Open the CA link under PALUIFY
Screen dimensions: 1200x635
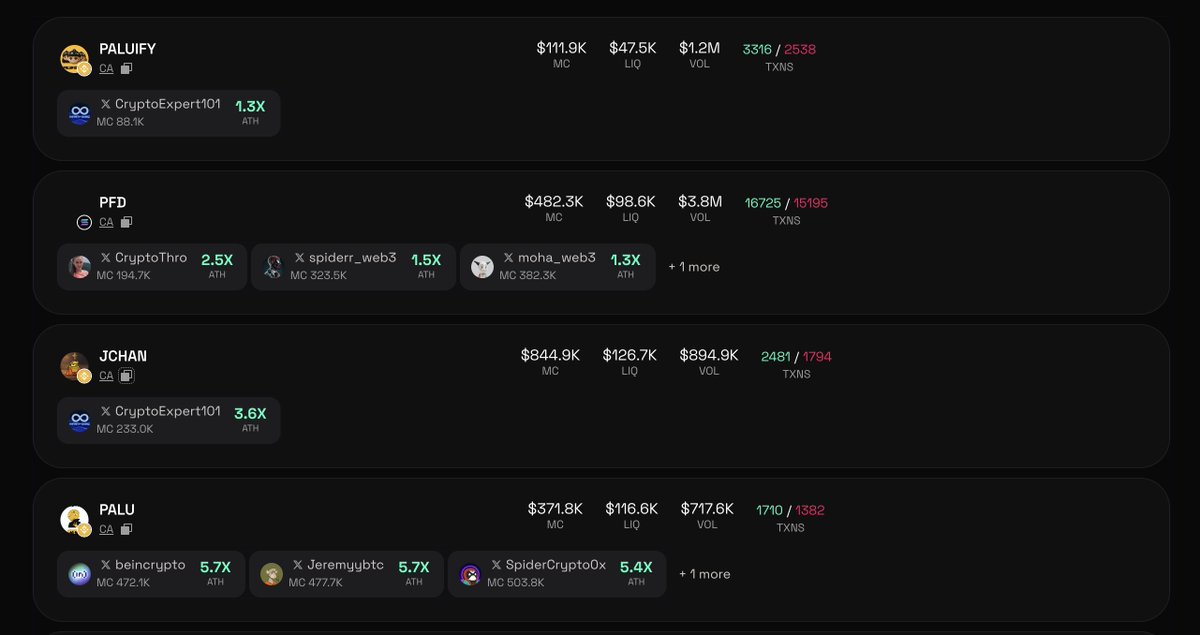(x=106, y=69)
